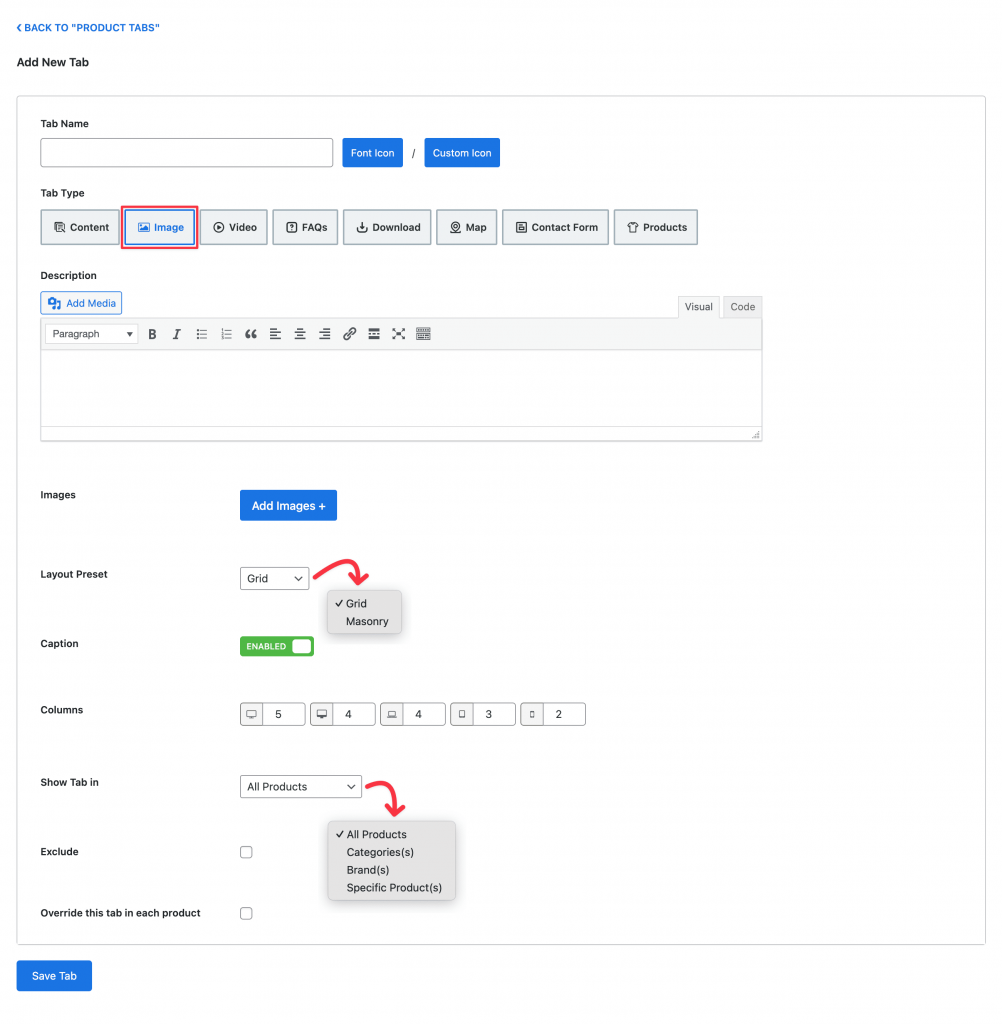Toggle bold formatting in description editor

point(152,334)
